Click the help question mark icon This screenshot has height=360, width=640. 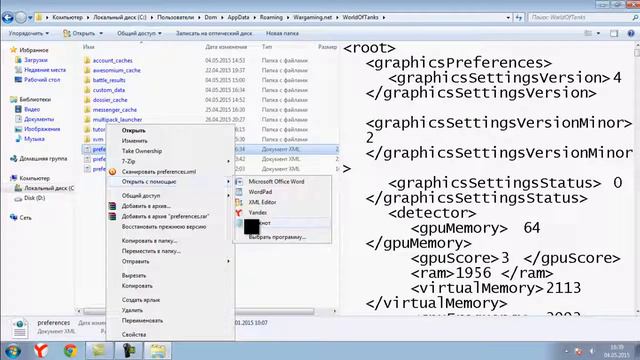click(631, 33)
